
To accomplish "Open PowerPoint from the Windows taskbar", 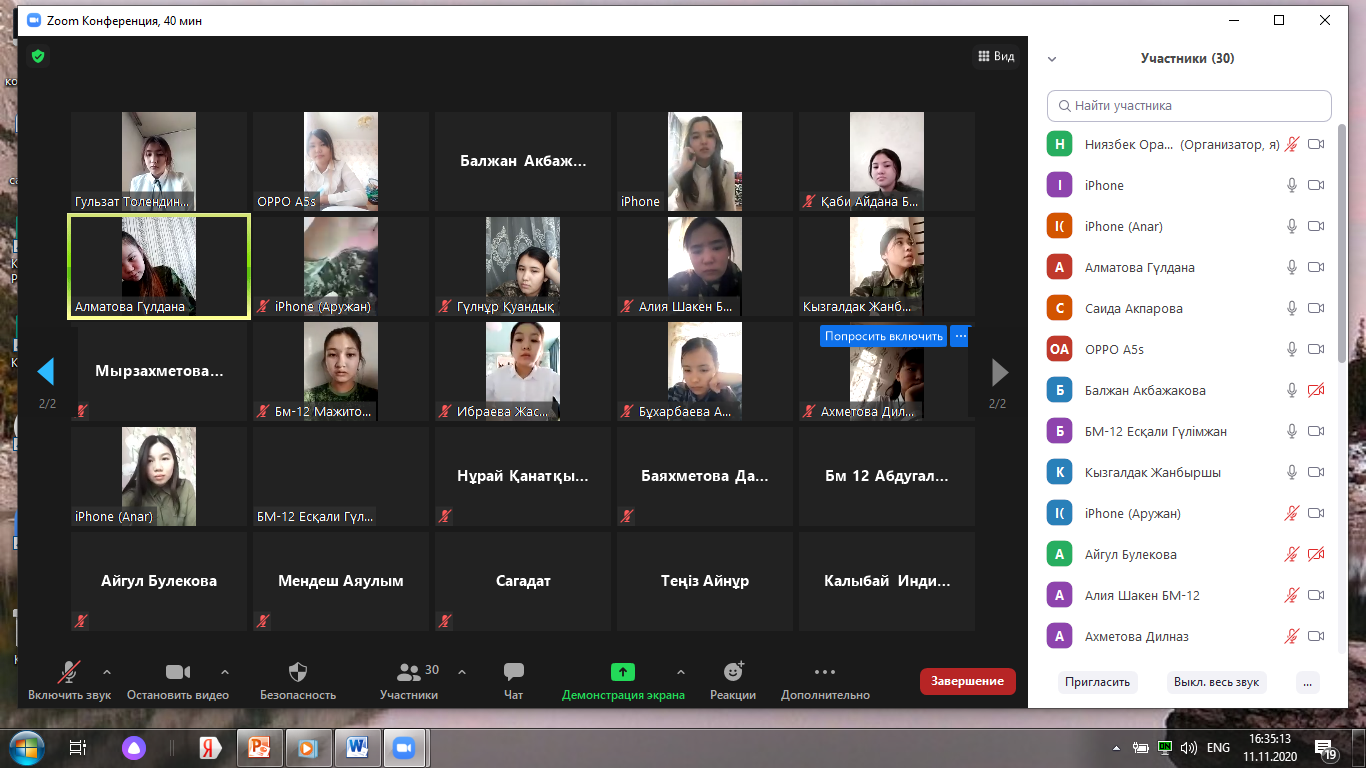I will click(259, 747).
